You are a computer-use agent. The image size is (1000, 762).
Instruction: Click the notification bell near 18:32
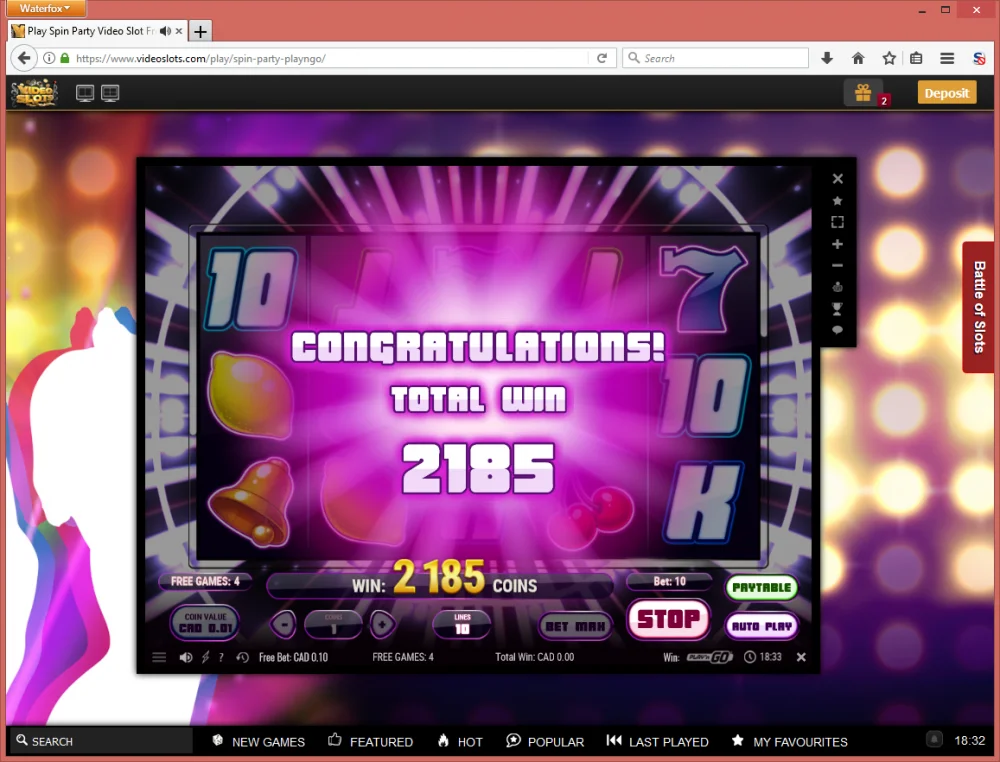[x=934, y=740]
